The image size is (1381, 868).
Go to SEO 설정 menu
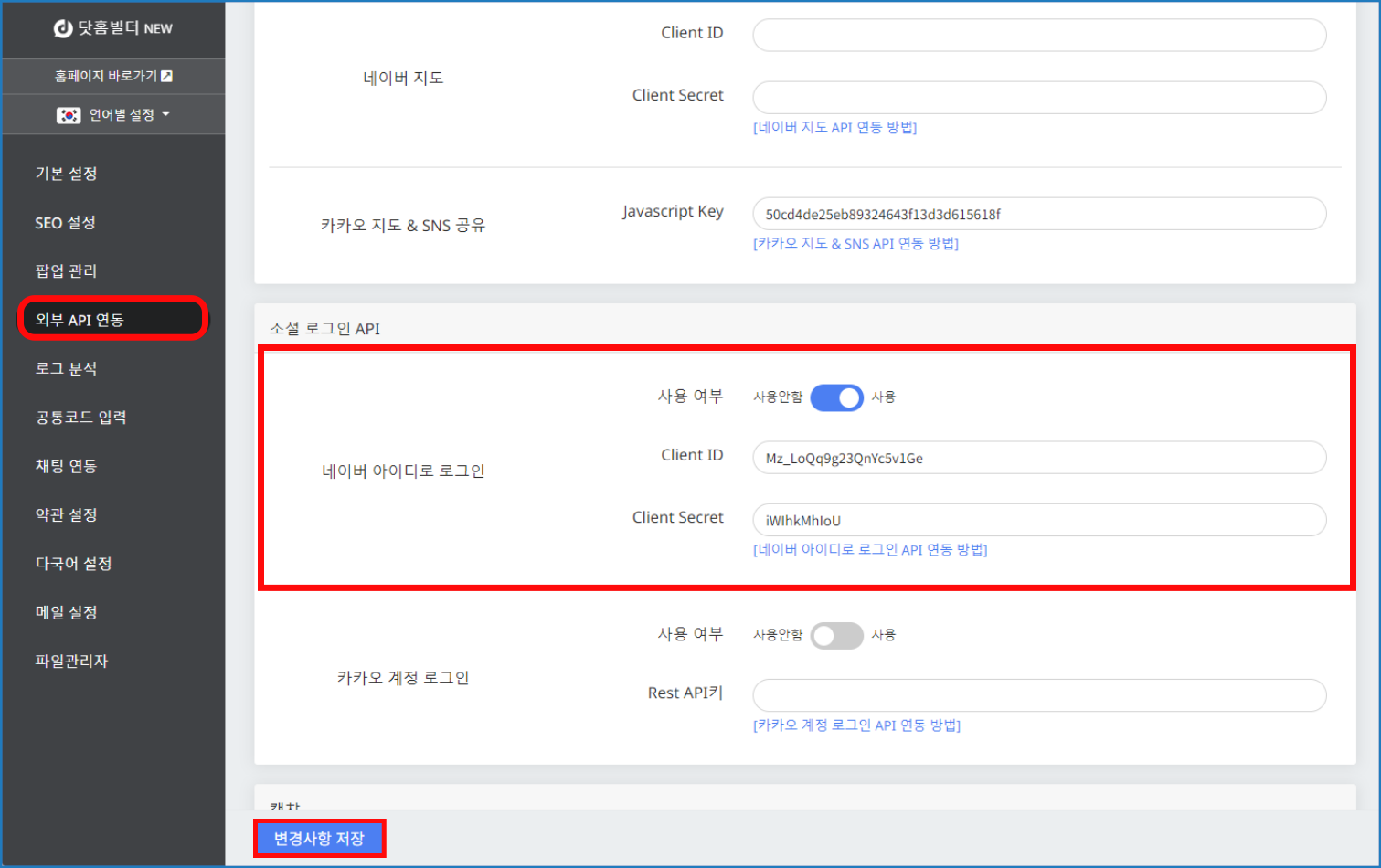tap(65, 223)
